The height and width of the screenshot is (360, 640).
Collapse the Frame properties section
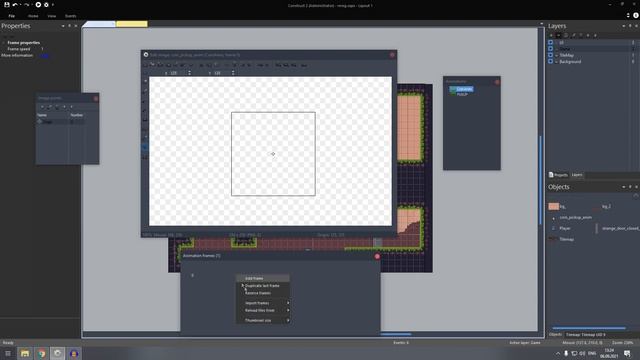coord(4,43)
